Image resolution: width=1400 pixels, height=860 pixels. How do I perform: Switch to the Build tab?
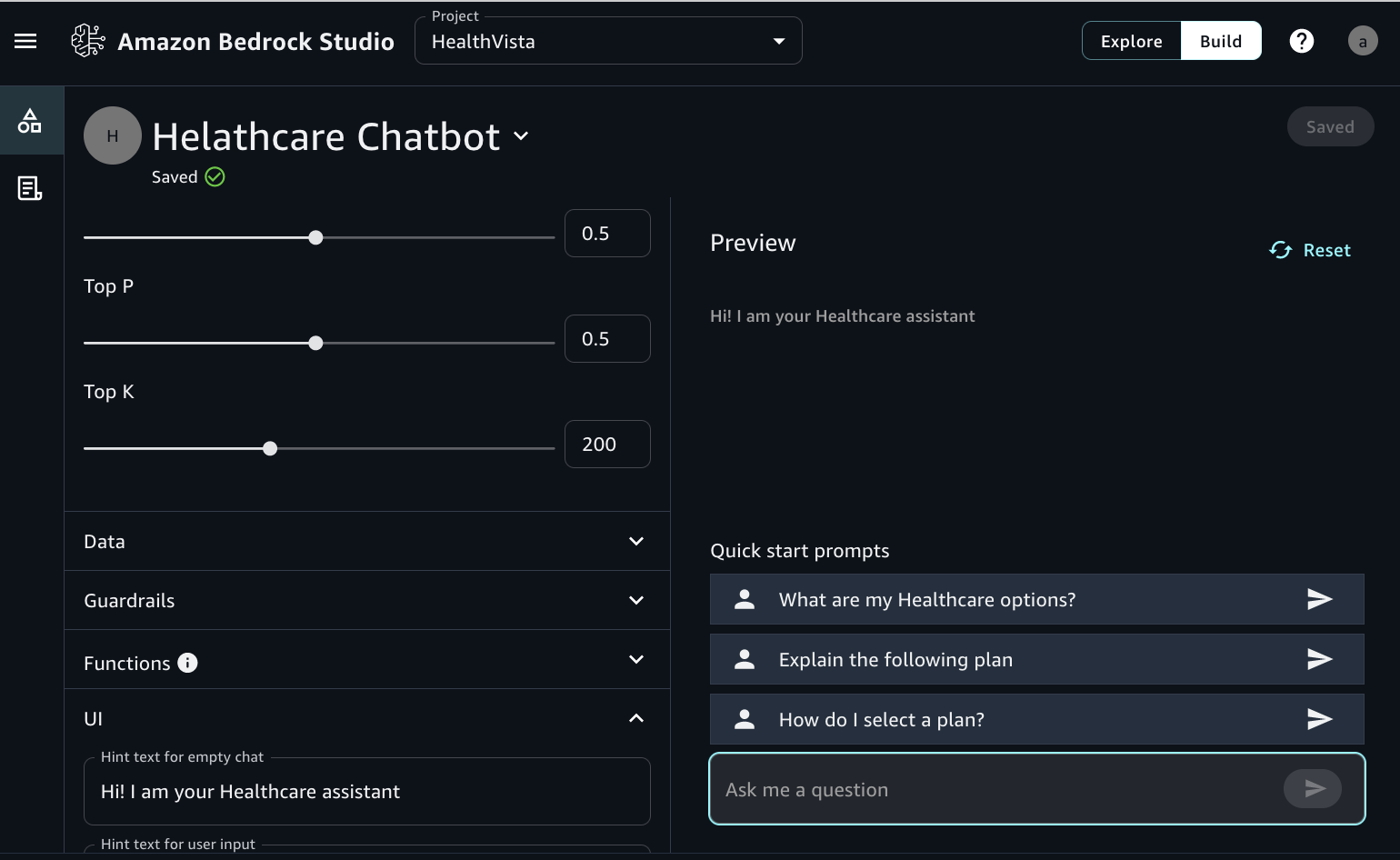point(1221,41)
